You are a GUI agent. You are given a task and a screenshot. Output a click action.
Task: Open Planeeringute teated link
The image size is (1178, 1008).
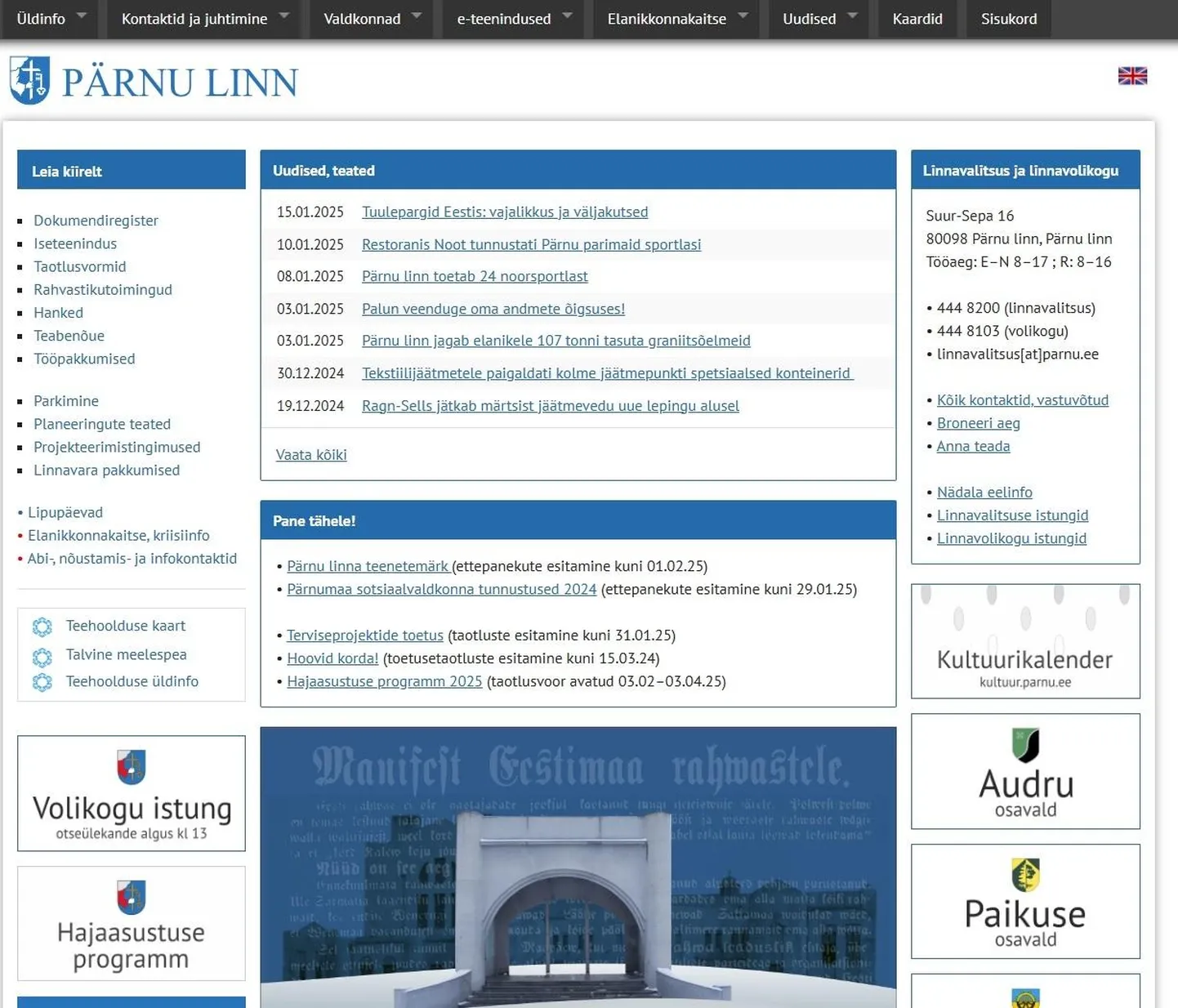(102, 424)
